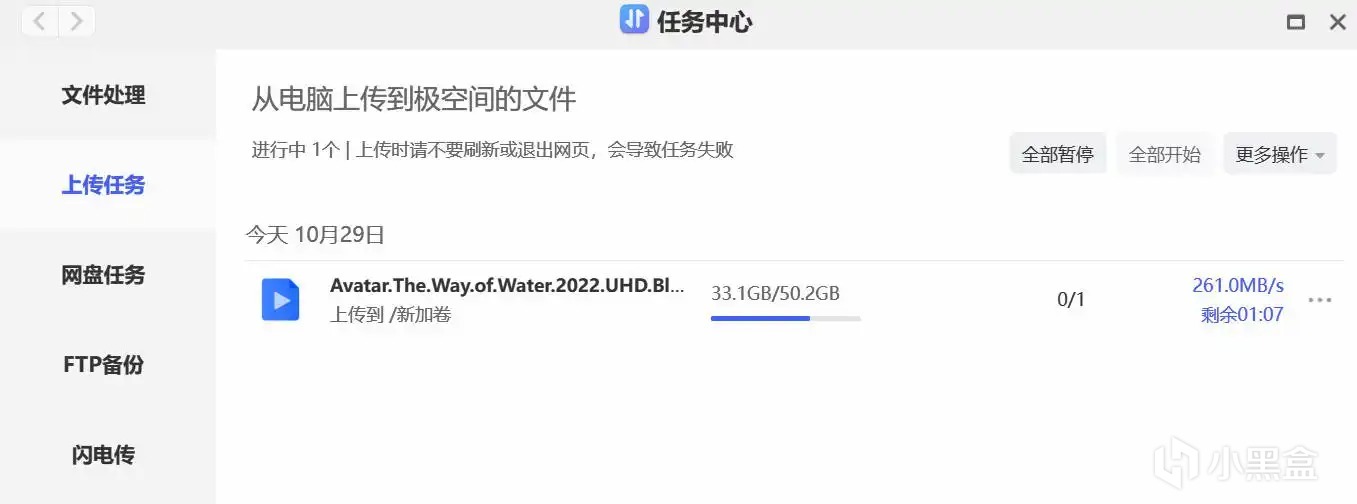Click the Task Center transfer icon
Viewport: 1357px width, 504px height.
click(634, 20)
